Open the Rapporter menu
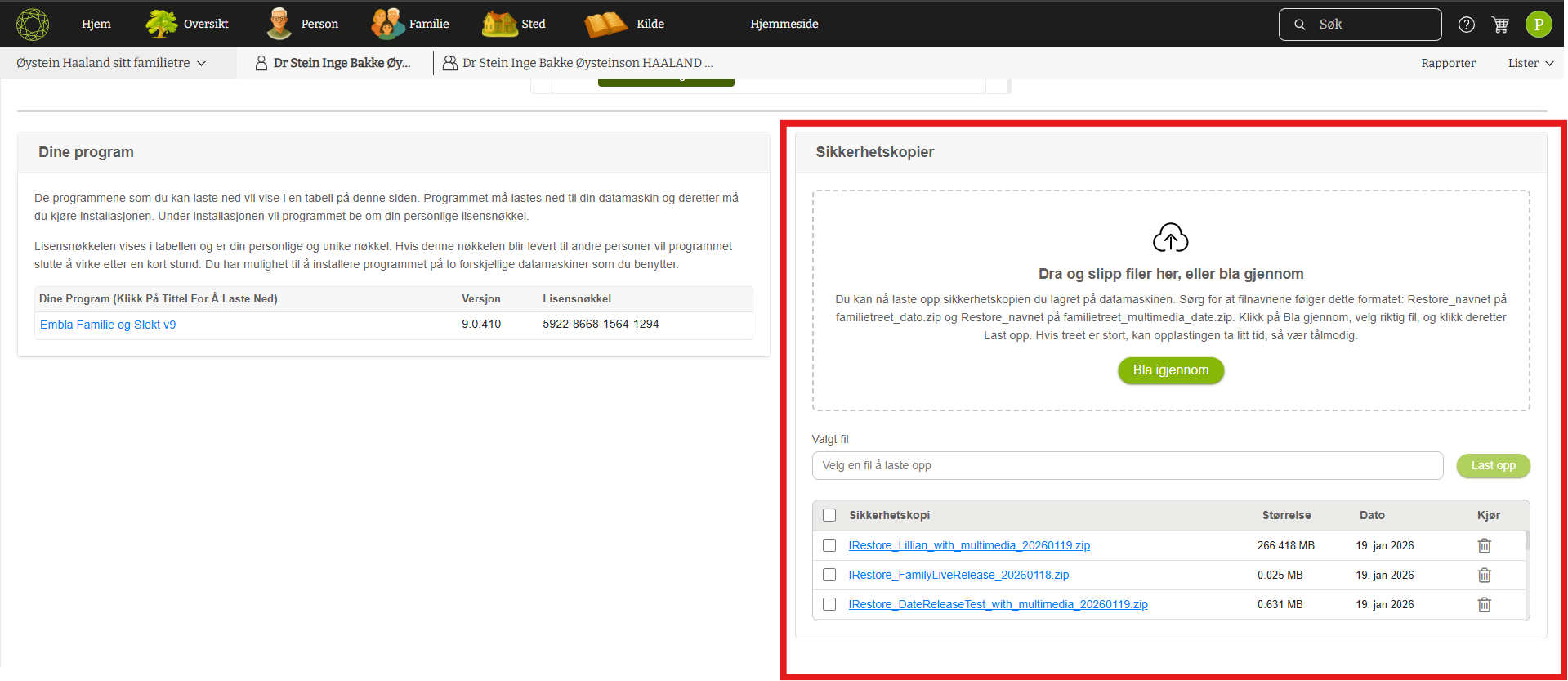Screen dimensions: 1568x681 (1447, 63)
